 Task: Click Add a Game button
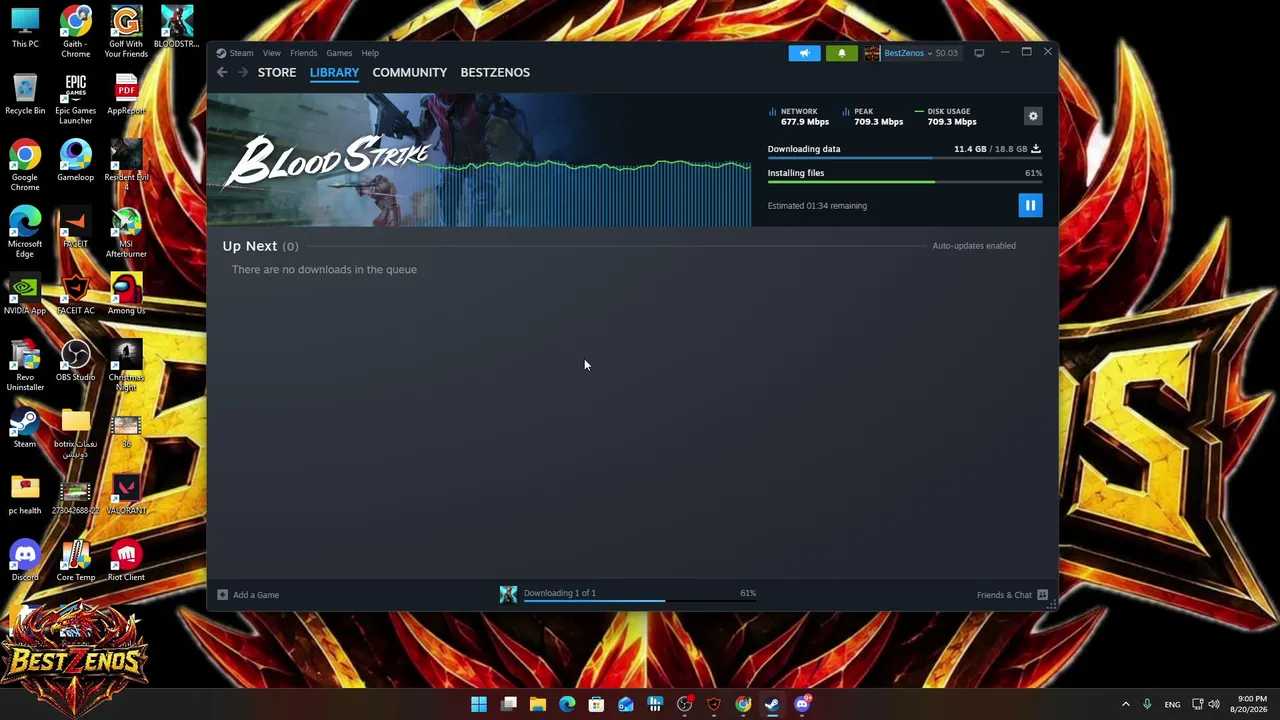point(249,595)
